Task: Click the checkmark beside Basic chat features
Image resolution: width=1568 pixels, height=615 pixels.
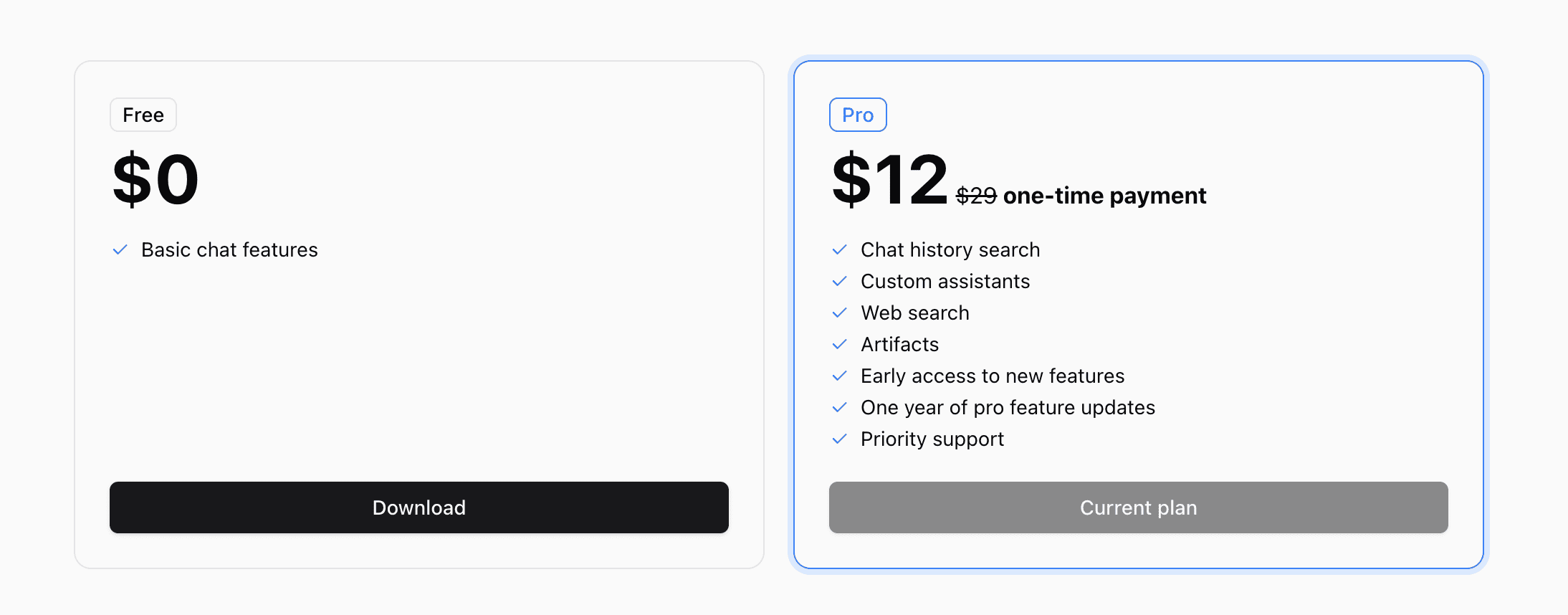Action: click(x=120, y=249)
